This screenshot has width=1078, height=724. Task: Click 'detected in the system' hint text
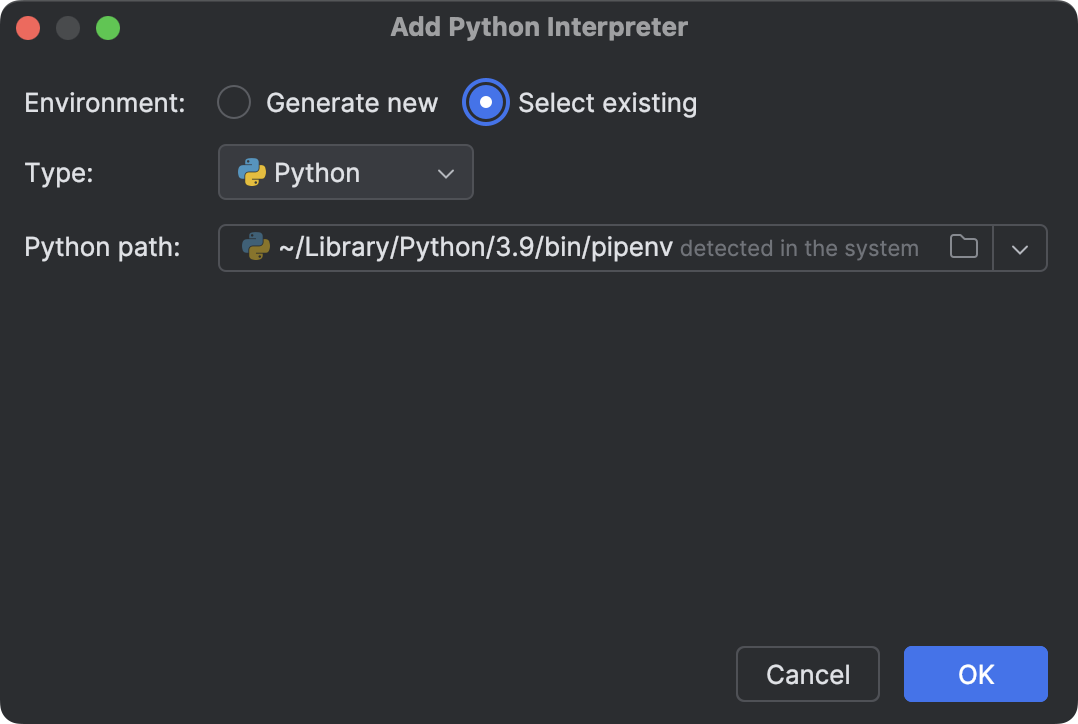799,249
